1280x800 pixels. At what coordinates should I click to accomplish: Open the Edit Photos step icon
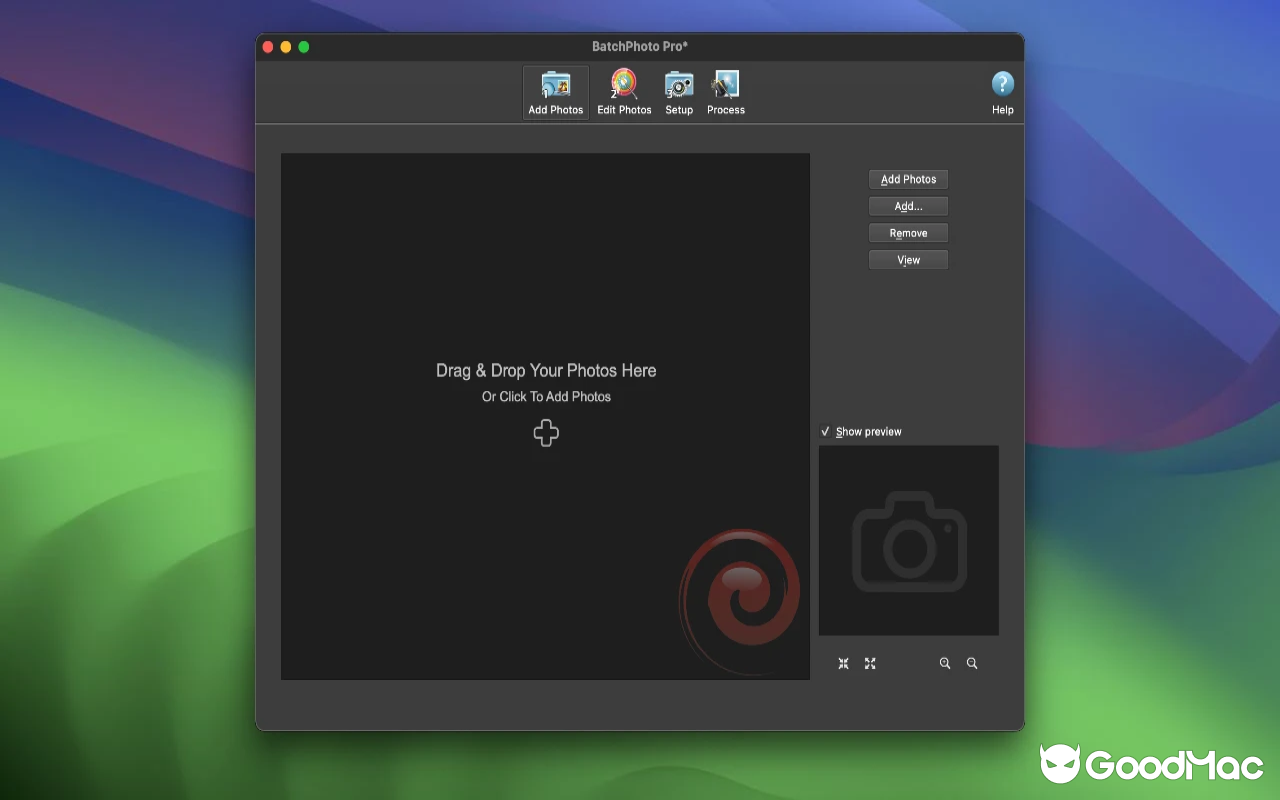(624, 92)
